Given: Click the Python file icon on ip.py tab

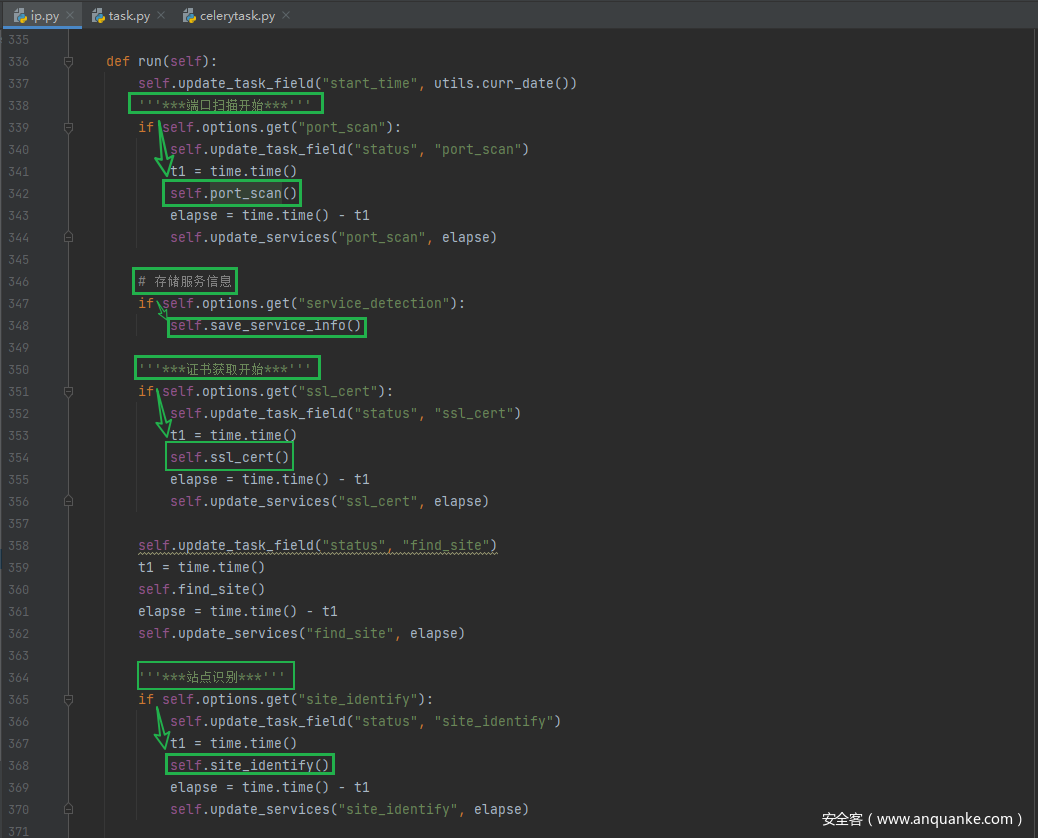Looking at the screenshot, I should (x=19, y=16).
